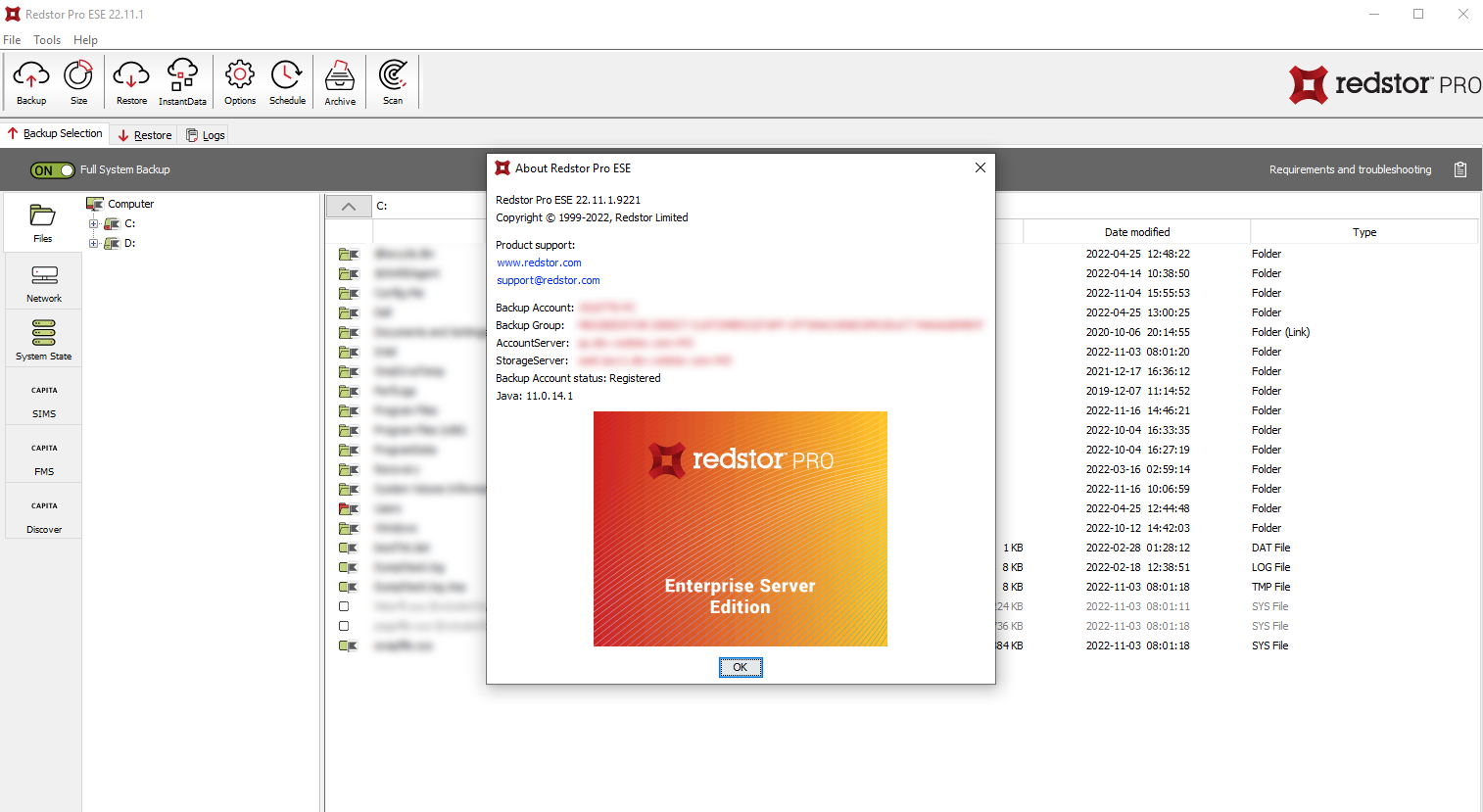Click date 2021-12-17 16:36:12 cell

(x=1137, y=371)
